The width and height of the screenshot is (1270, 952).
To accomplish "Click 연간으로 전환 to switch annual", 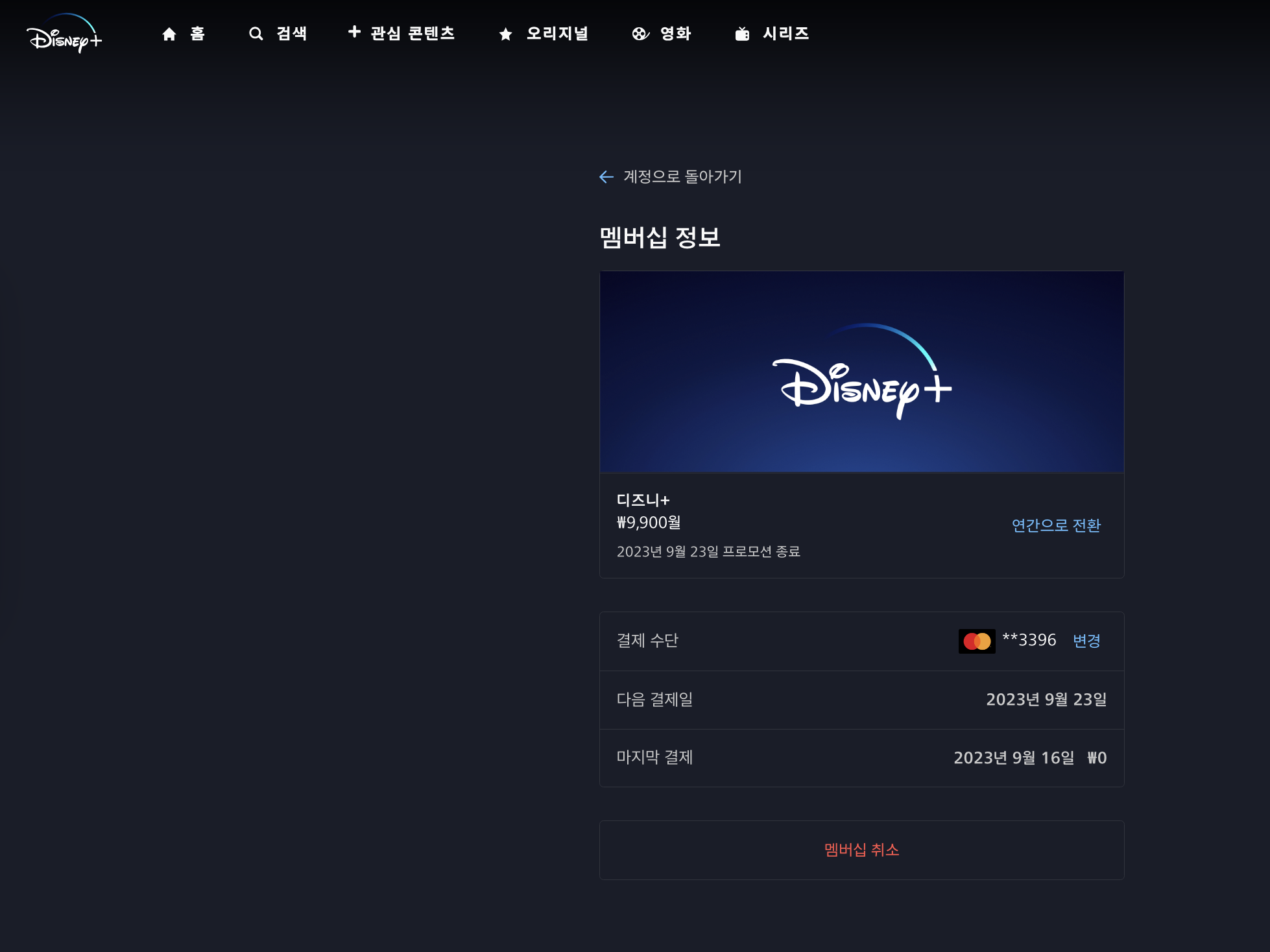I will click(1056, 525).
